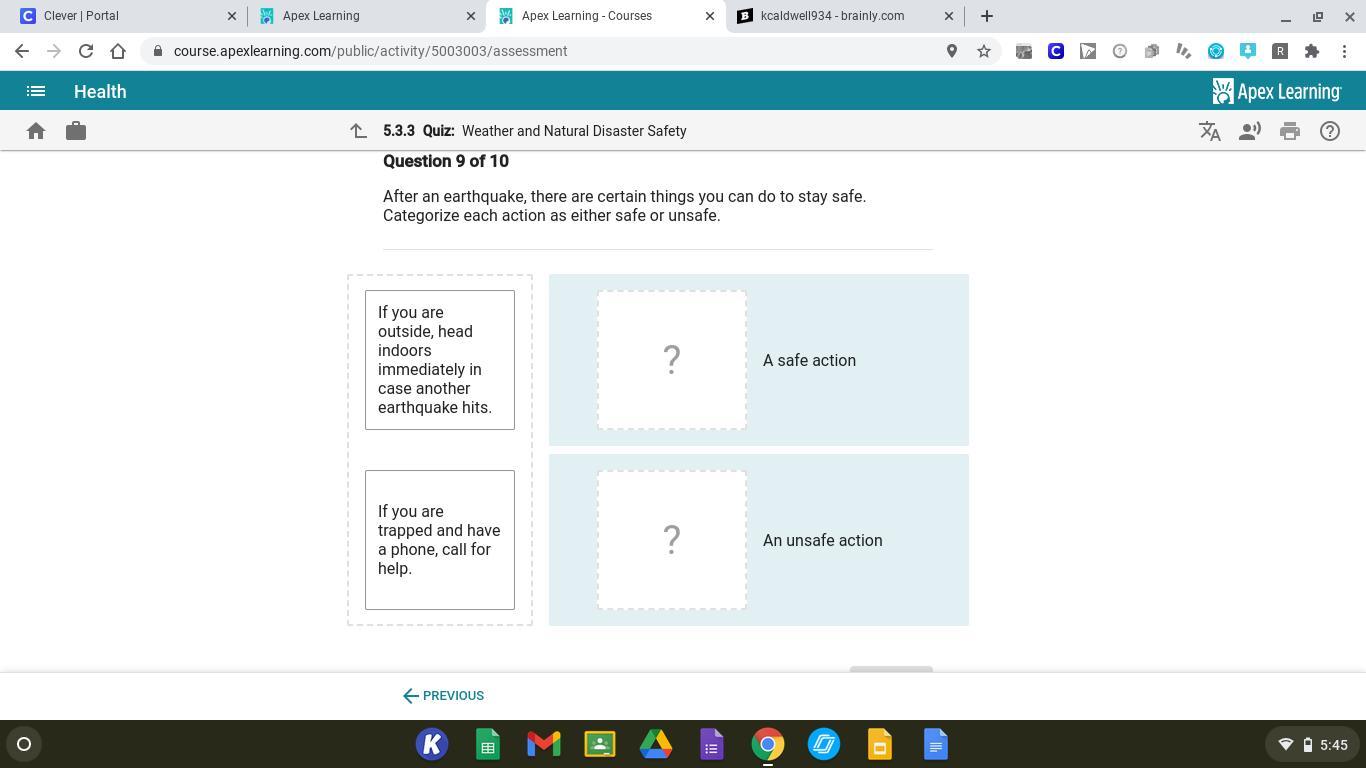Click the safe action drop slot
Screen dimensions: 1366x768
coord(672,360)
